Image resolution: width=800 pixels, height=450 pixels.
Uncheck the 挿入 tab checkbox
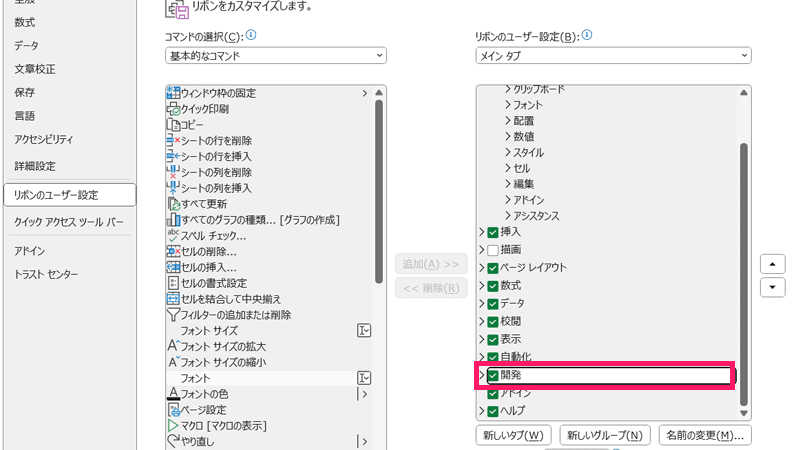pyautogui.click(x=492, y=232)
